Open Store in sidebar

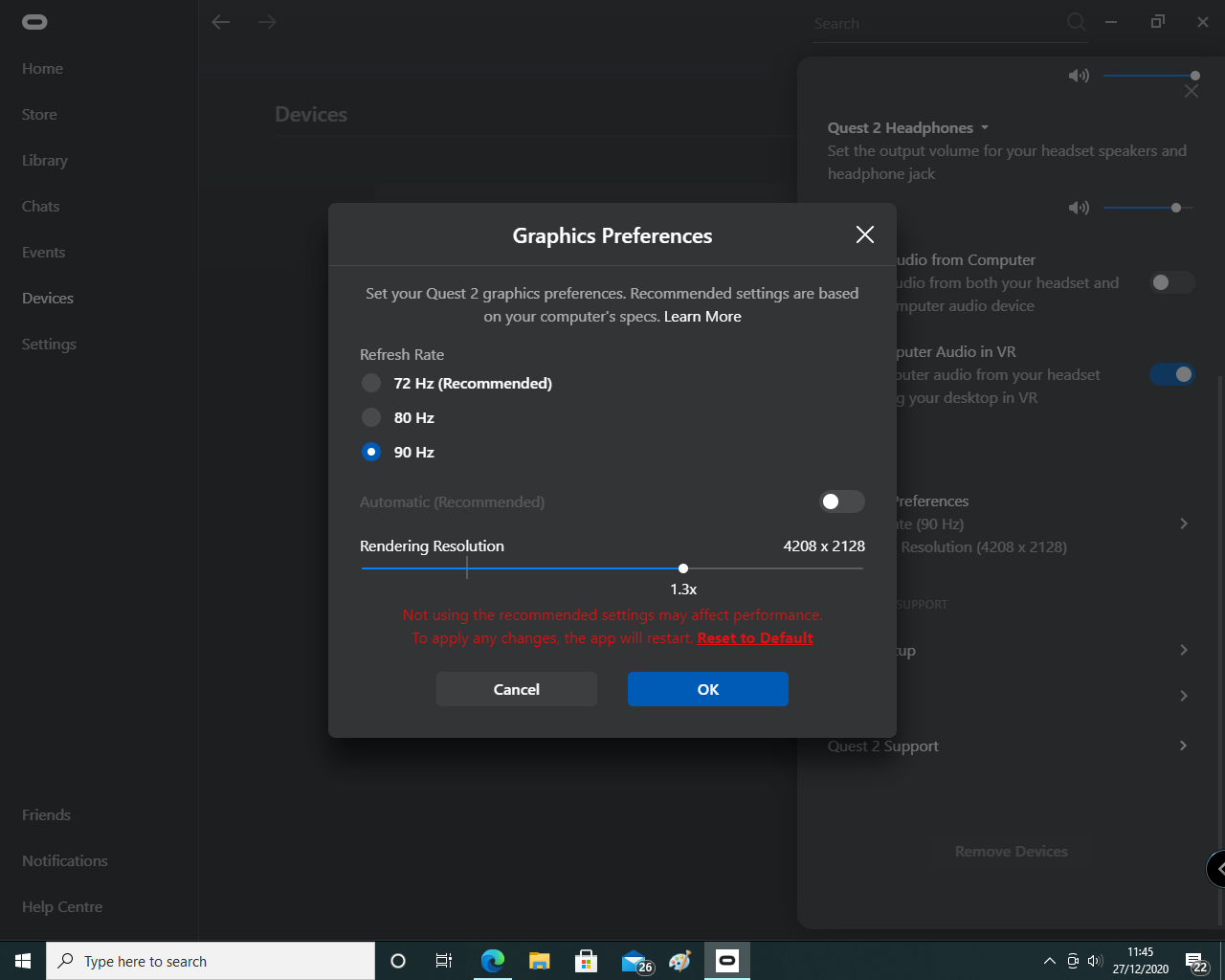(x=39, y=115)
